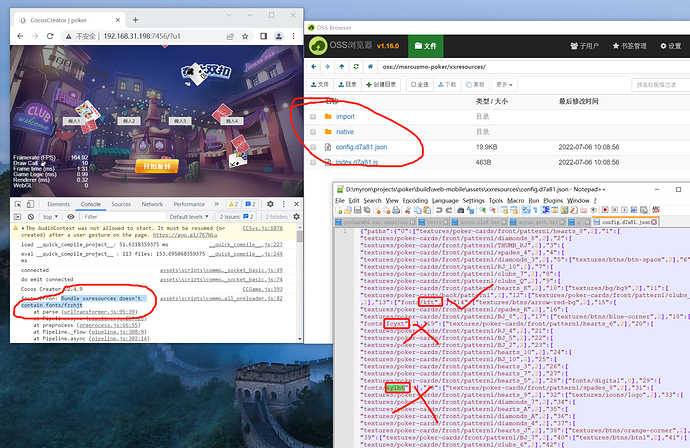Check the native folder checkbox
This screenshot has width=690, height=448.
pos(313,132)
